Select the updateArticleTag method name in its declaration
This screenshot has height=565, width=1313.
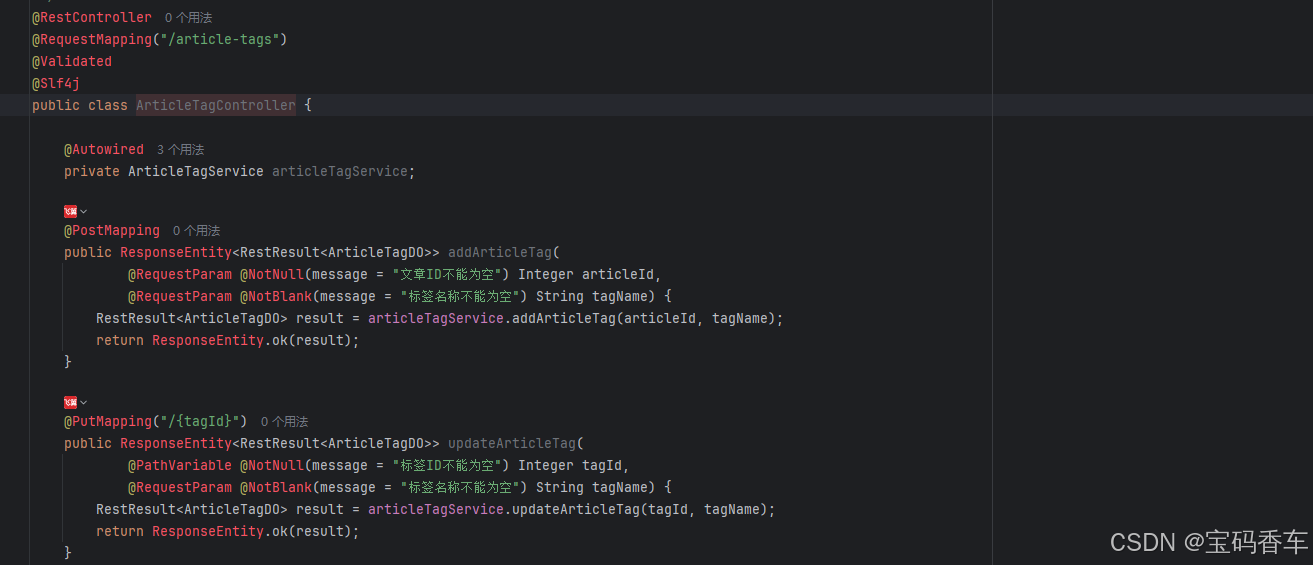pos(511,443)
